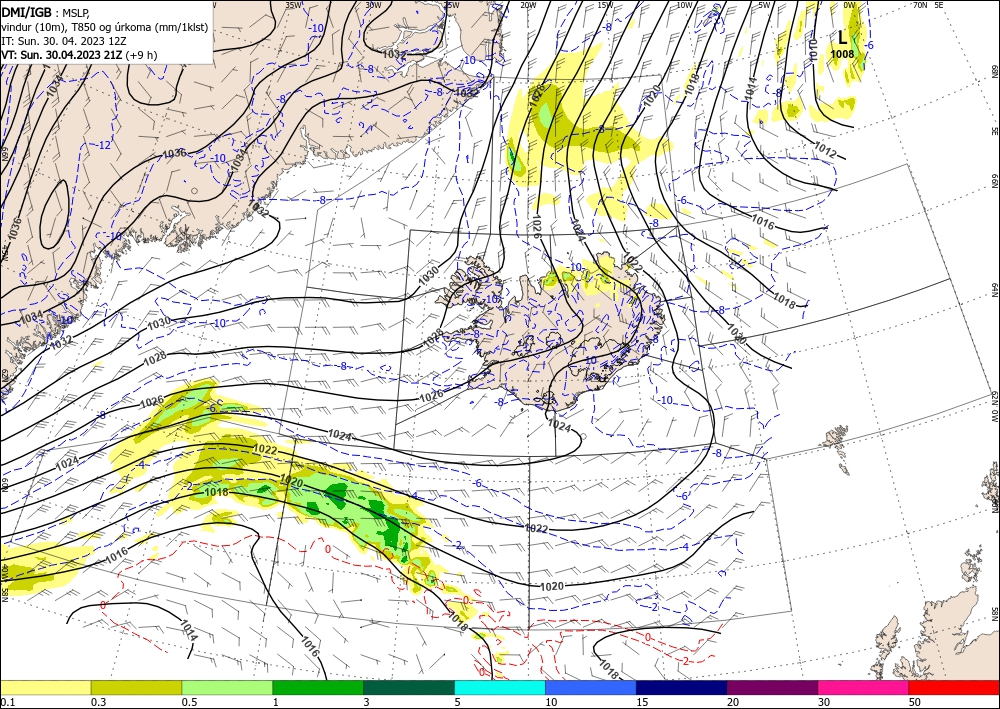Viewport: 1000px width, 709px height.
Task: Click the olive 0.3–0.5 mm legend swatch
Action: 136,687
